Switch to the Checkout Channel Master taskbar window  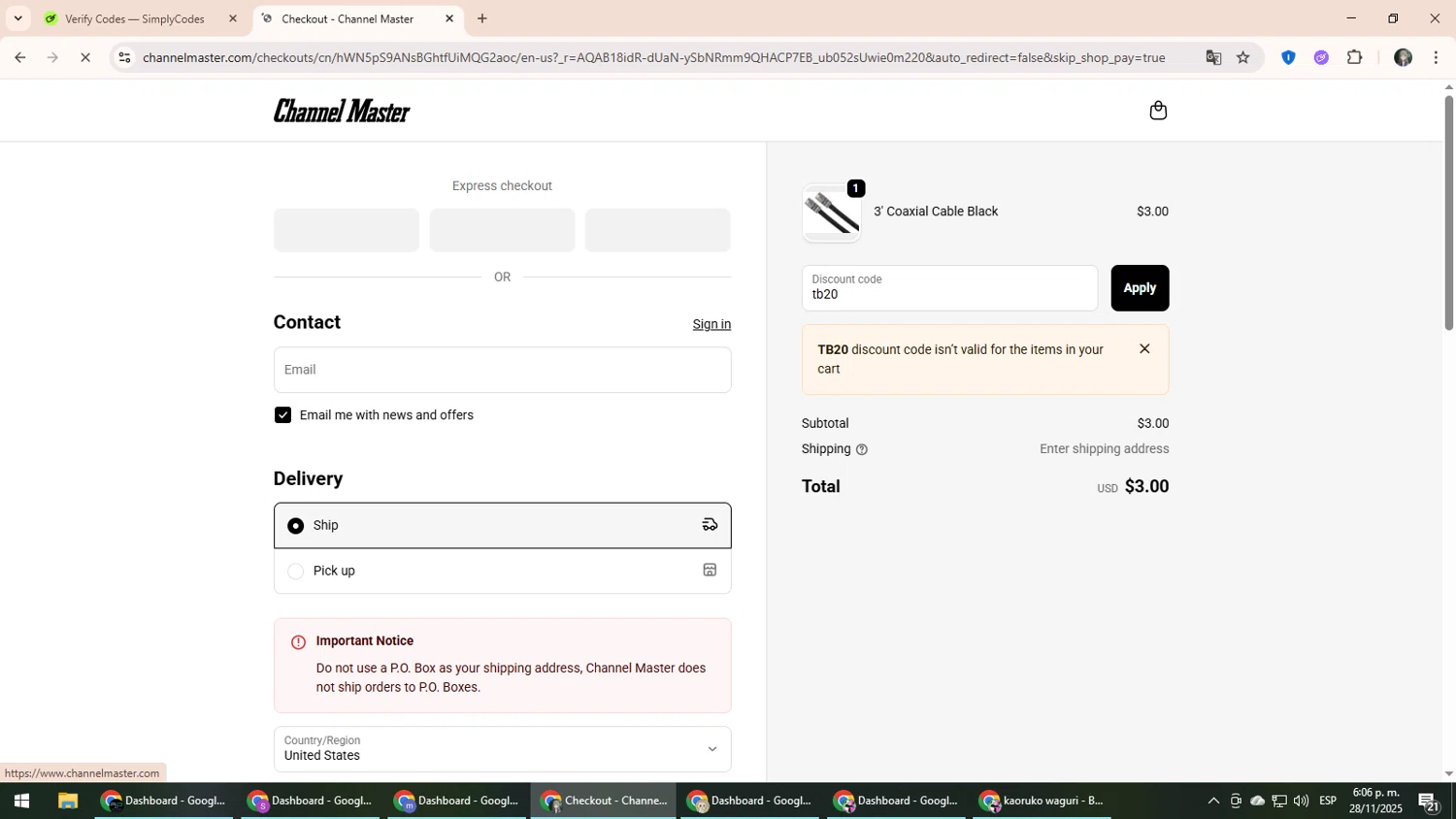[x=604, y=801]
